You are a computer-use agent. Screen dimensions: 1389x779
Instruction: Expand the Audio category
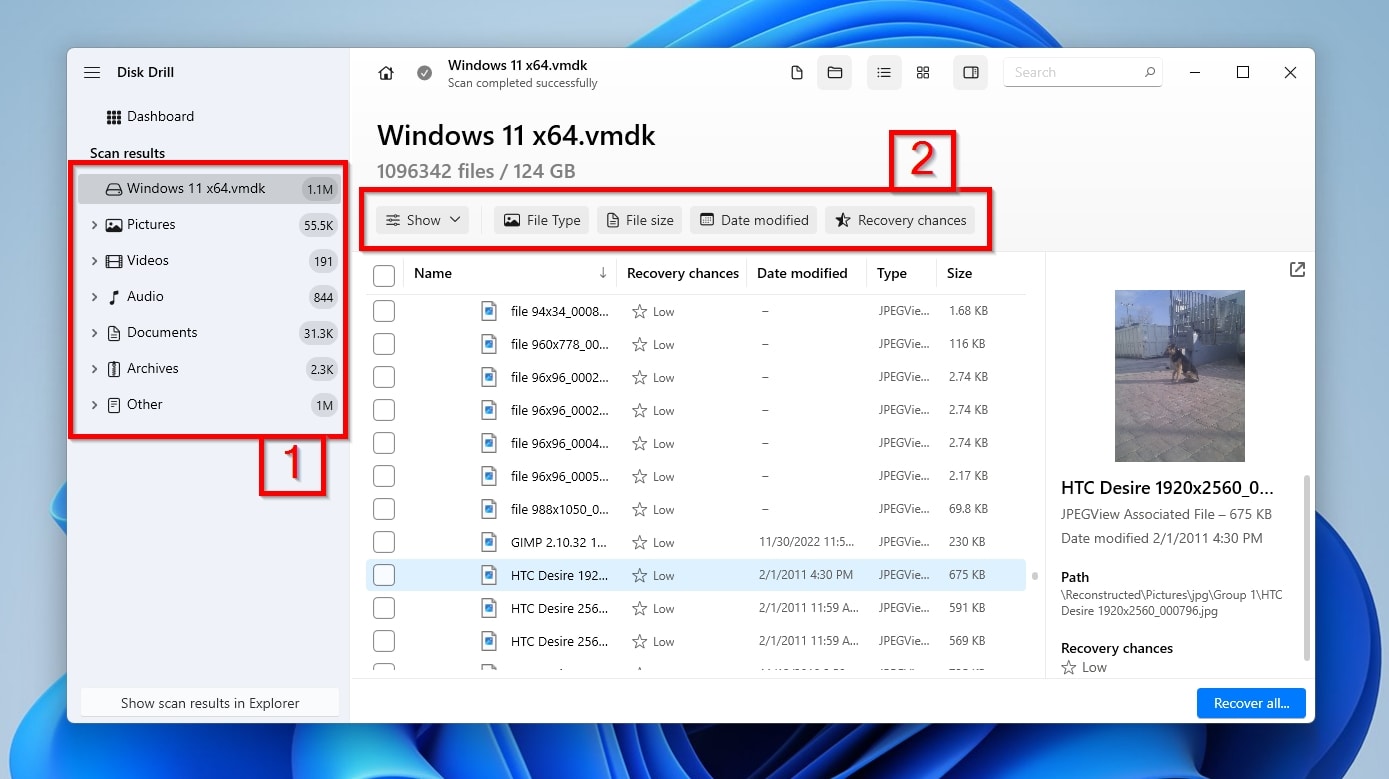94,297
